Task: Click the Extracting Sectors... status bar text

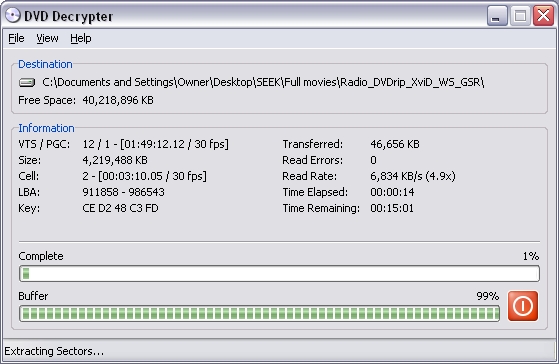Action: tap(54, 351)
